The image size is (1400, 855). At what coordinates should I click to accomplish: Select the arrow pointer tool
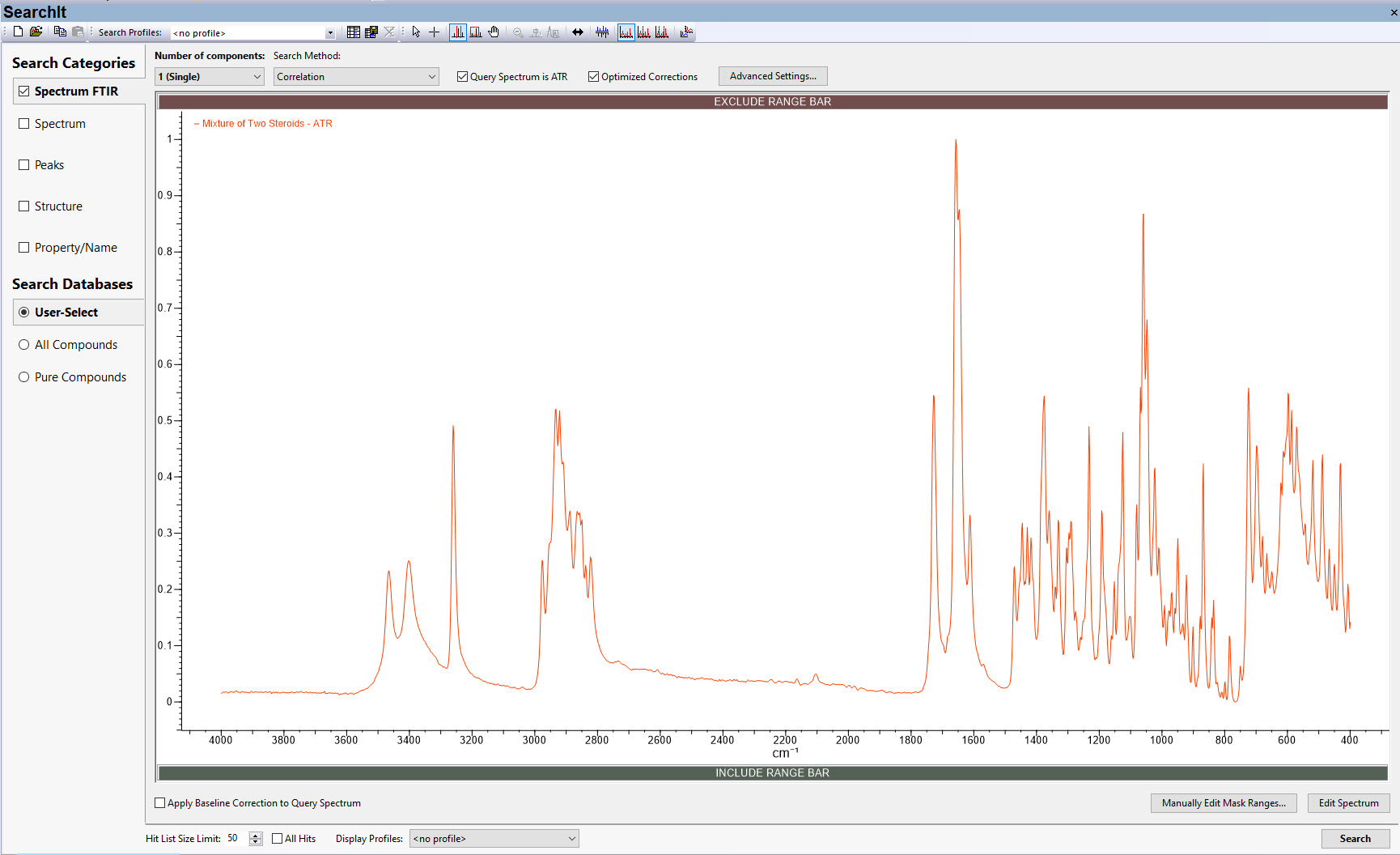tap(416, 32)
